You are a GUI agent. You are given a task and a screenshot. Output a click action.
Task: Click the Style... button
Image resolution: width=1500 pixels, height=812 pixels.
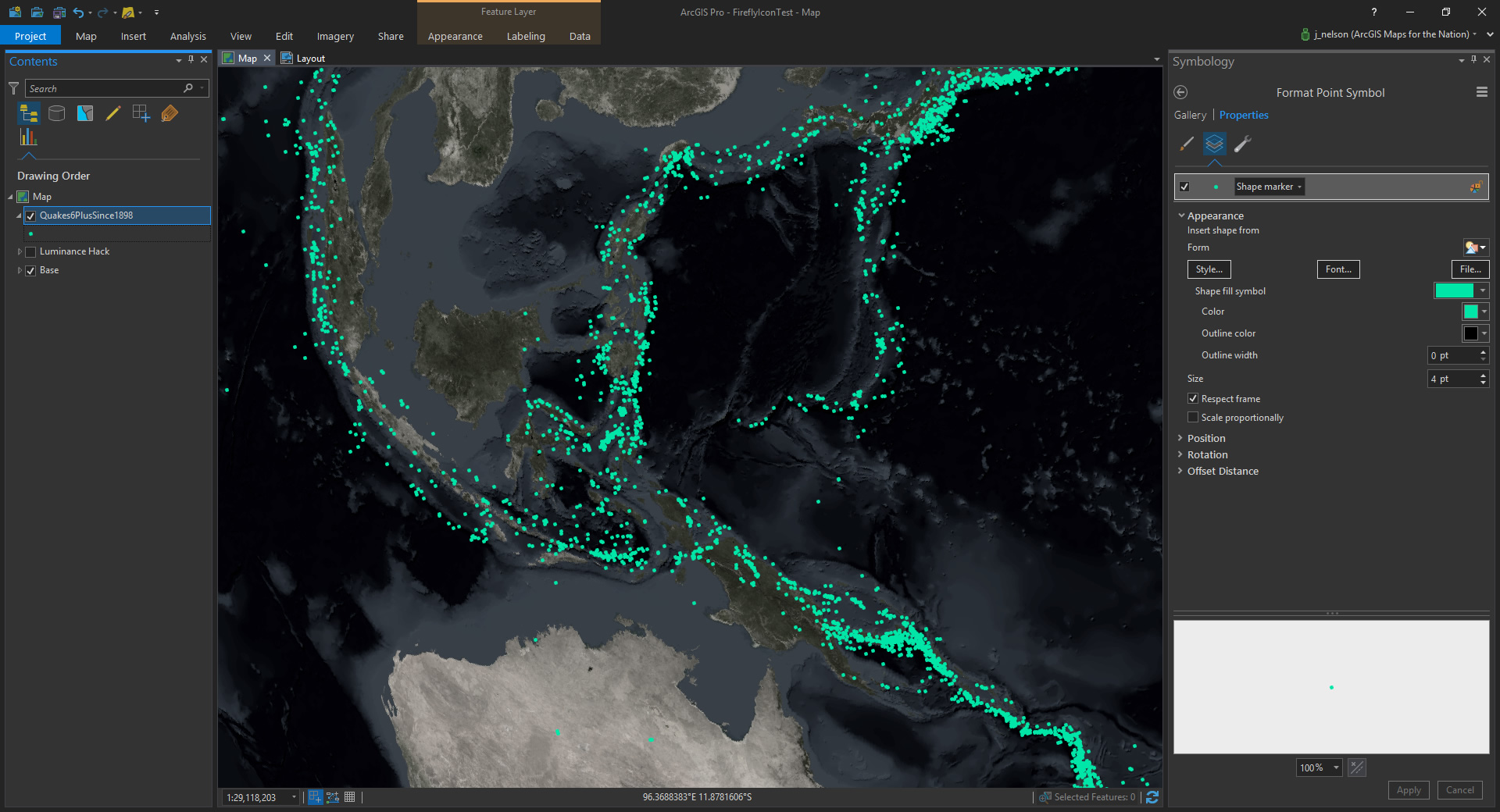1209,269
